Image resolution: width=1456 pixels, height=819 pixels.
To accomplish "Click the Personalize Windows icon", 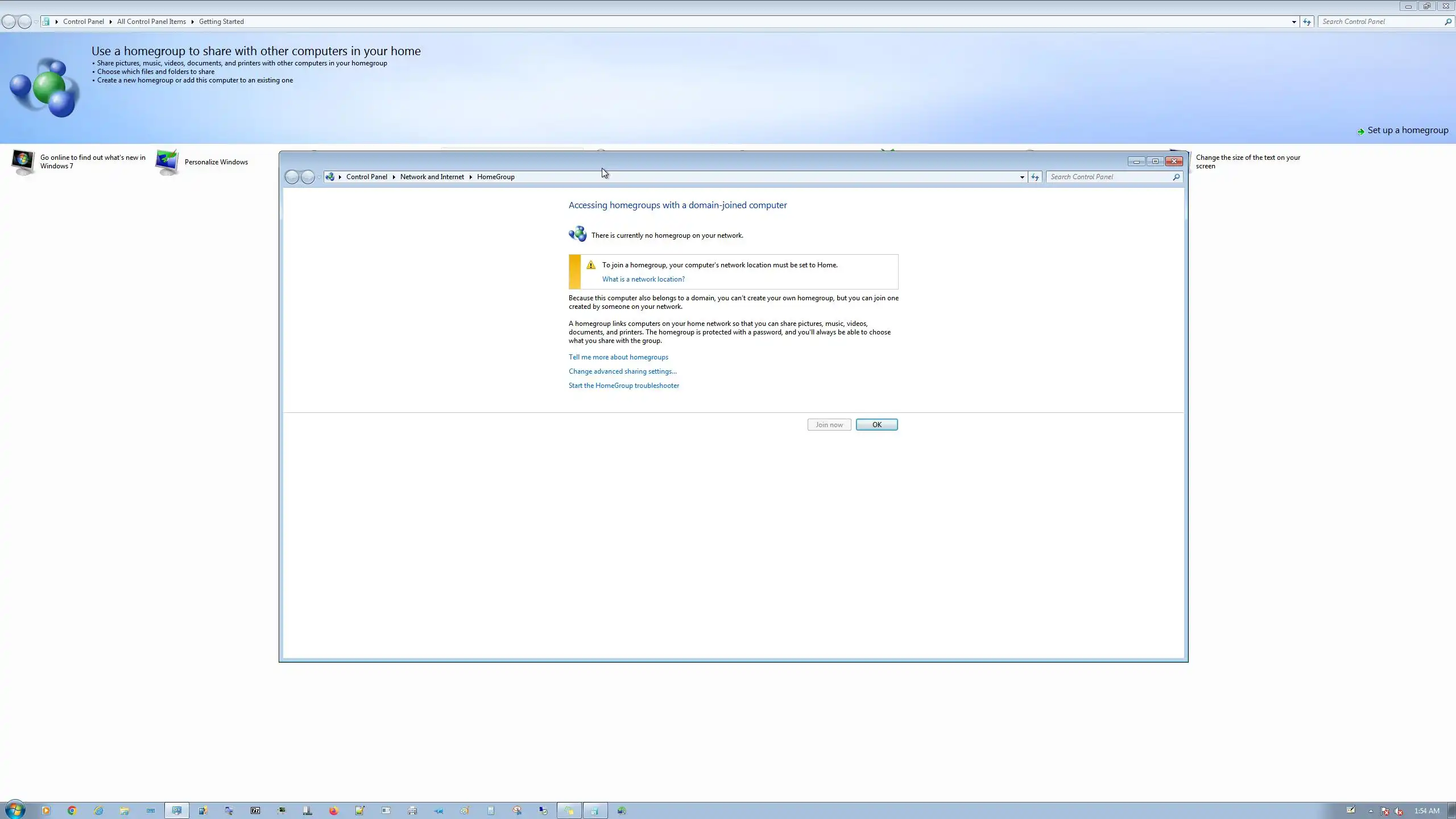I will point(167,162).
